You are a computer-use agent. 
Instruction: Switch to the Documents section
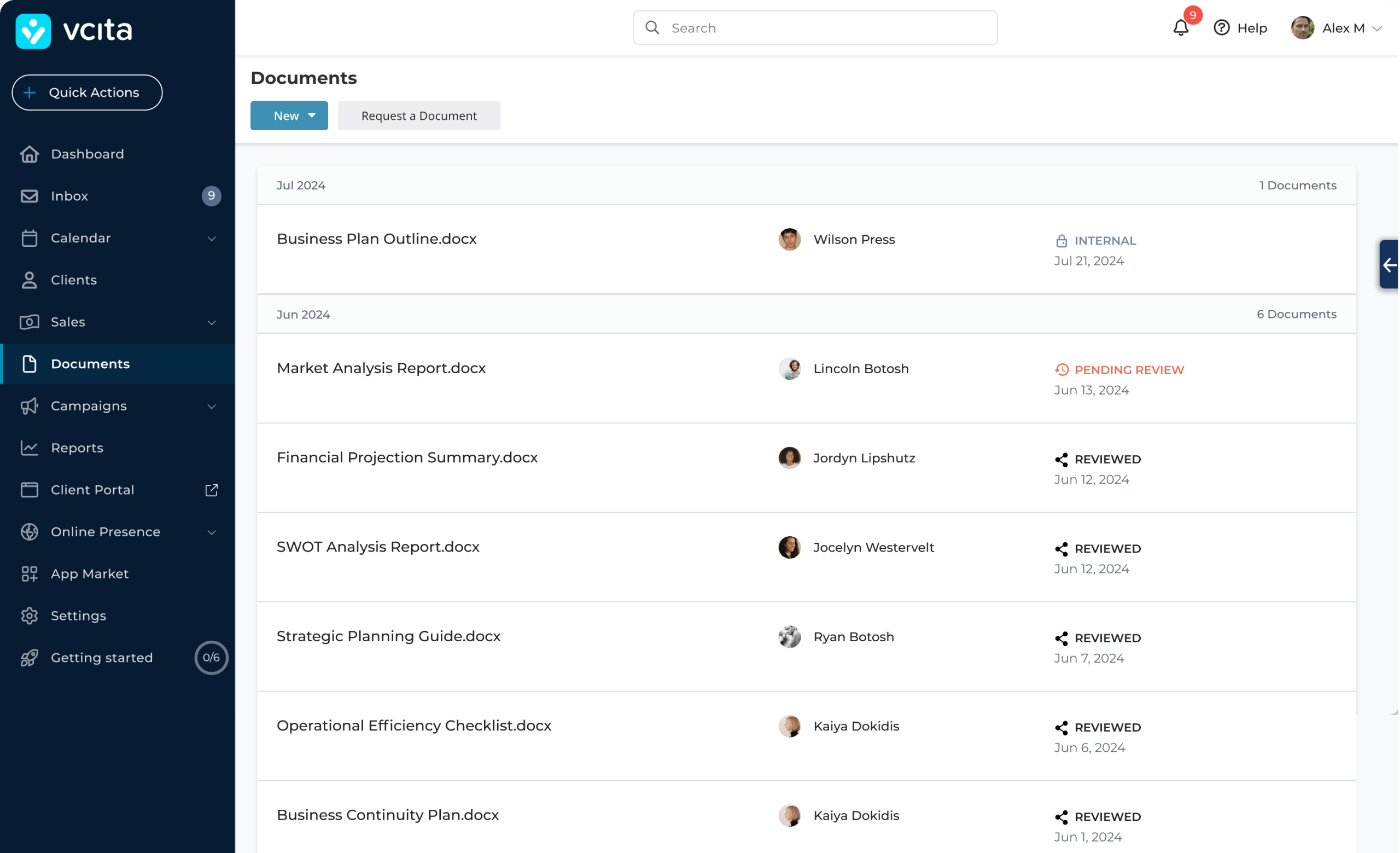[90, 364]
